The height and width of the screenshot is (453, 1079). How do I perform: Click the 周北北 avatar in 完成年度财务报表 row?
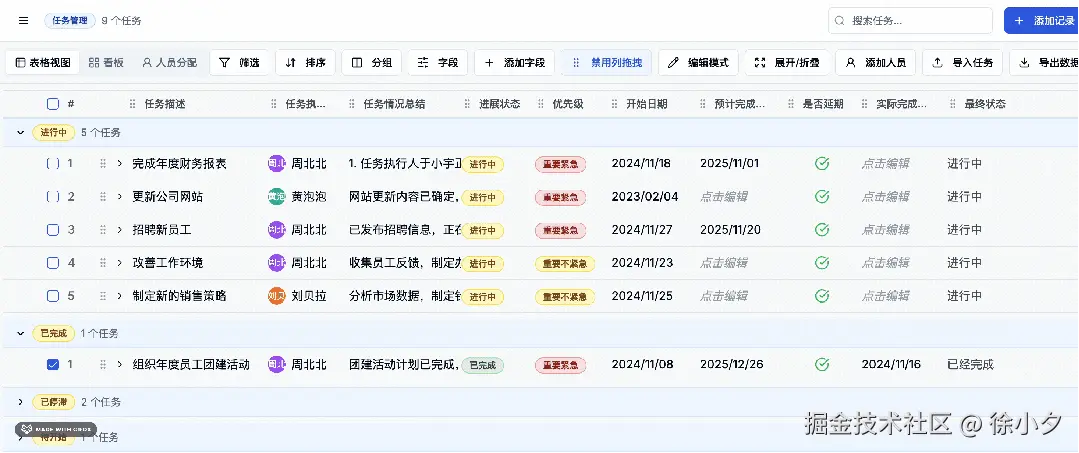click(x=276, y=164)
